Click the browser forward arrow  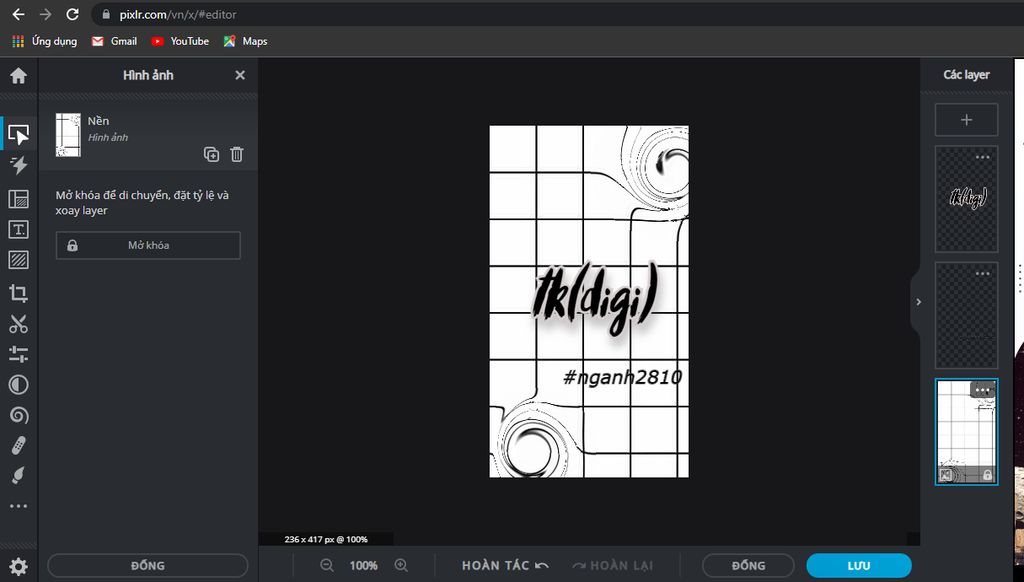(x=45, y=14)
